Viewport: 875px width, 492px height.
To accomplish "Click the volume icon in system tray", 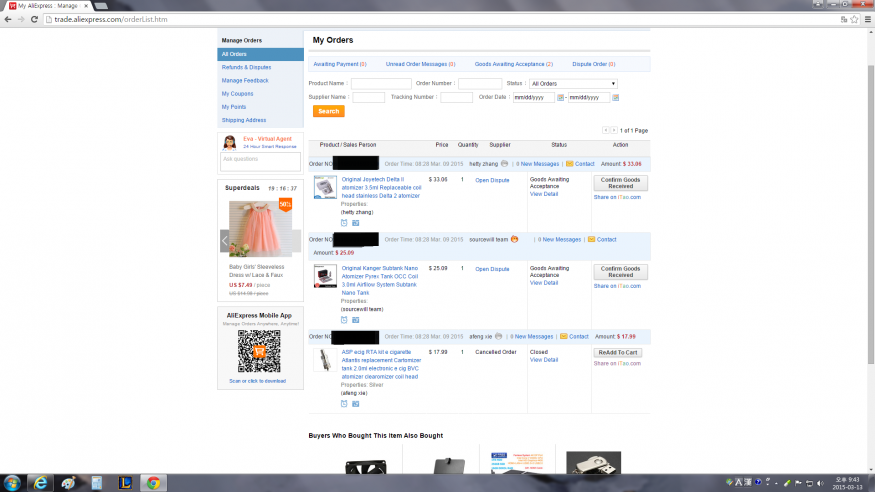I will (820, 483).
